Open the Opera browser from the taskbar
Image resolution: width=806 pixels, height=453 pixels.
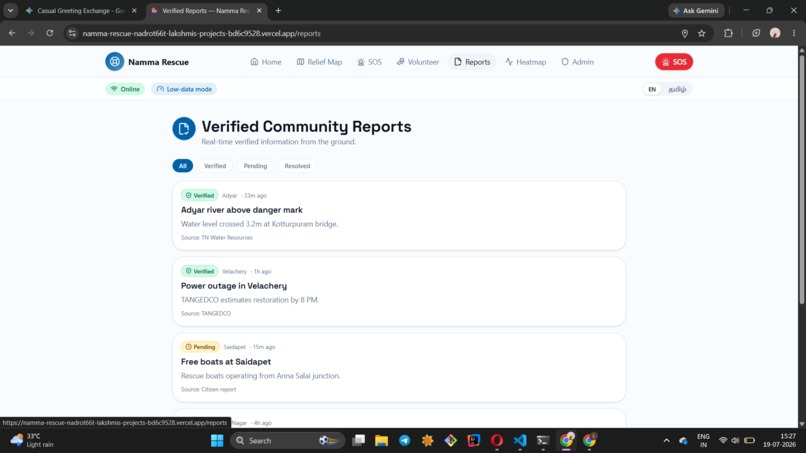[497, 441]
